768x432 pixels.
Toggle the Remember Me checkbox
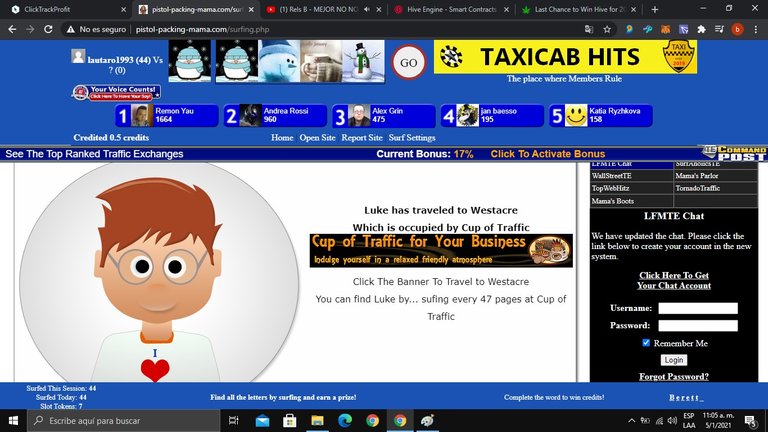tap(646, 343)
